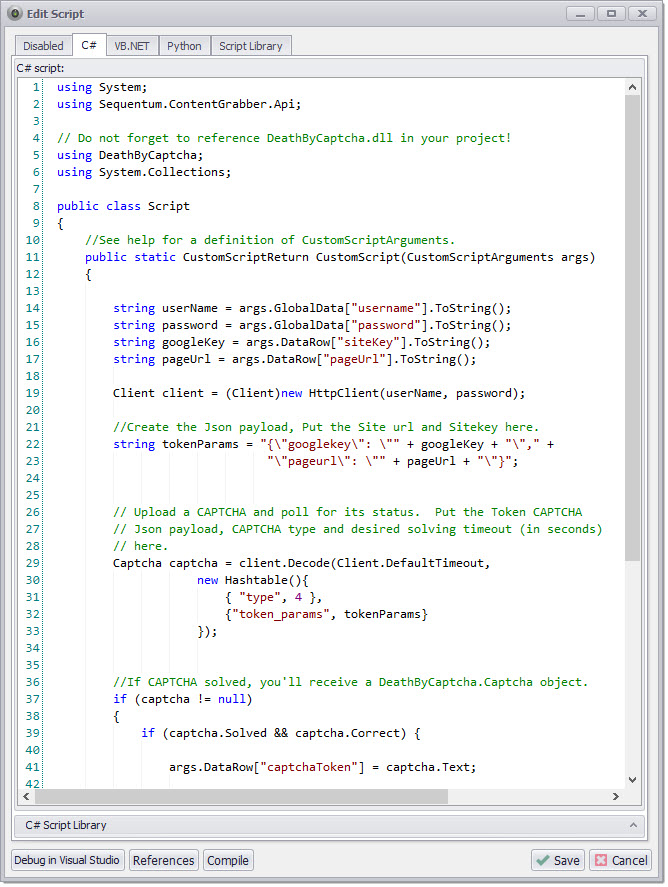Minimize the Edit Script window
Screen dimensions: 668x887
pyautogui.click(x=582, y=13)
